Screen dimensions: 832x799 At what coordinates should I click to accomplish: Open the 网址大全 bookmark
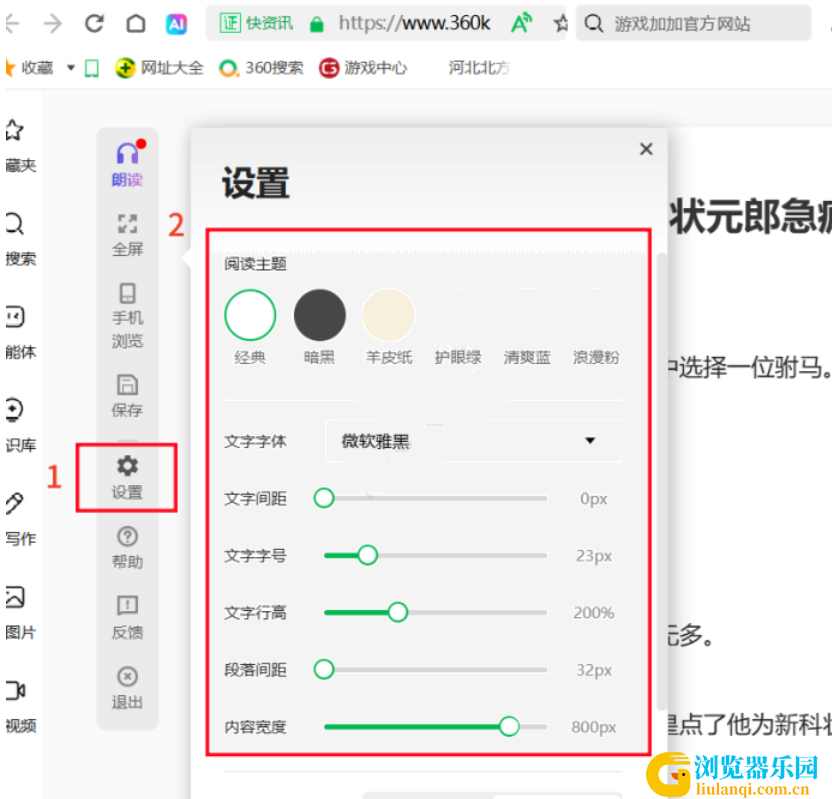pyautogui.click(x=159, y=68)
